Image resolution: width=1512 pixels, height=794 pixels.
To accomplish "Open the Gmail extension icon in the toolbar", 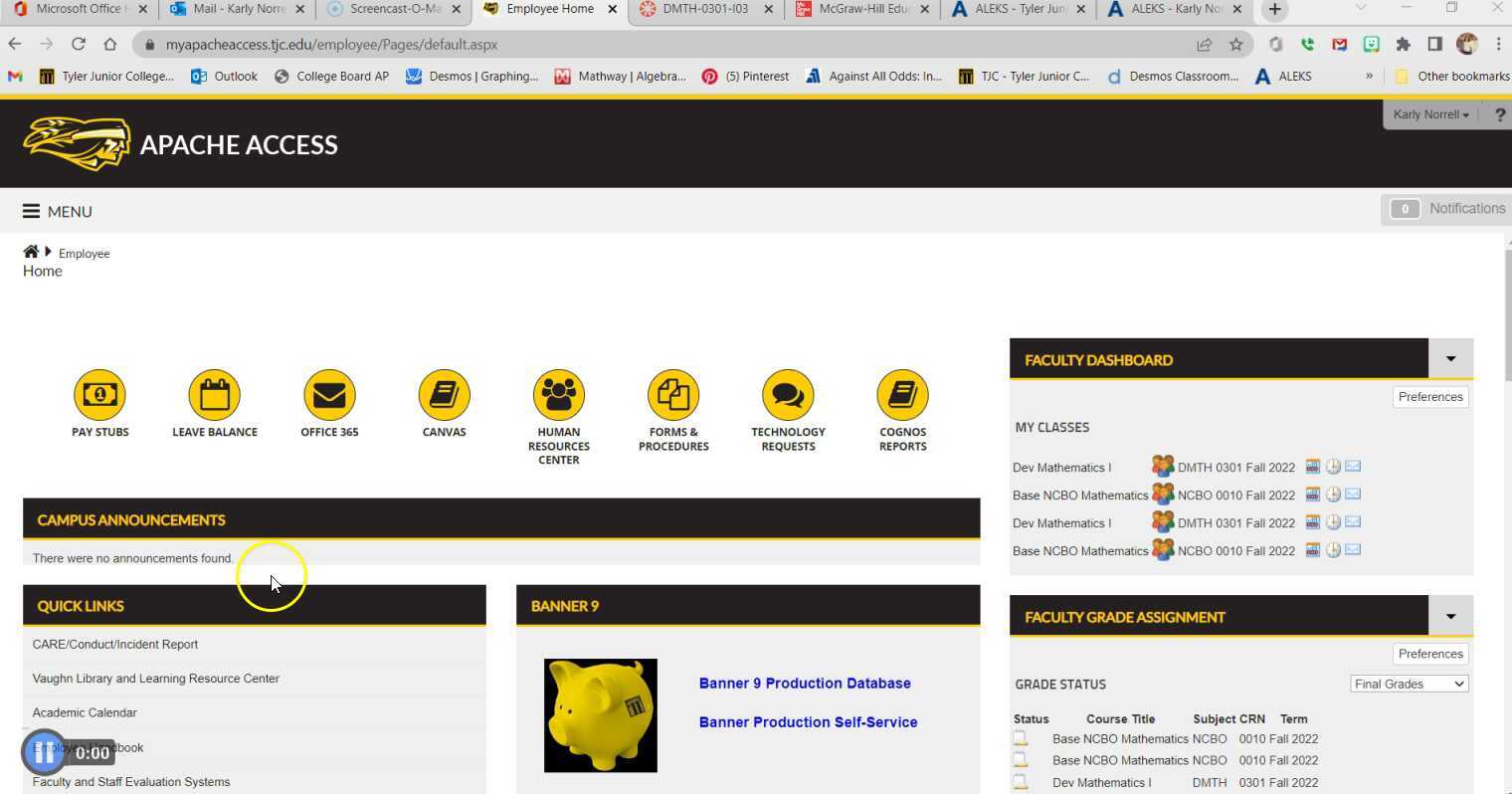I will tap(1340, 44).
